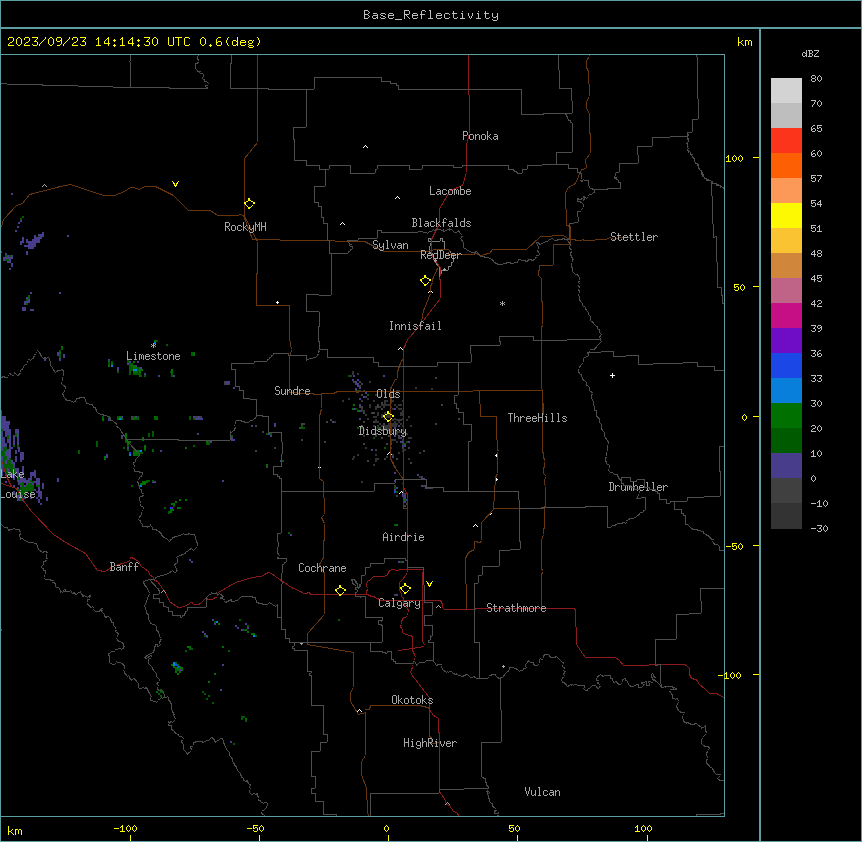This screenshot has width=862, height=842.
Task: Select the ThreeHills label
Action: point(537,418)
